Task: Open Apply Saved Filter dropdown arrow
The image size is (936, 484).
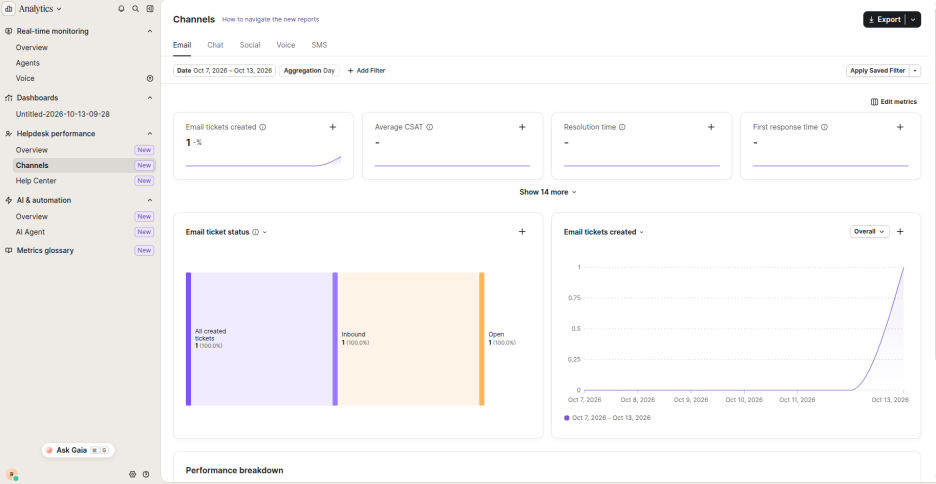Action: (915, 70)
